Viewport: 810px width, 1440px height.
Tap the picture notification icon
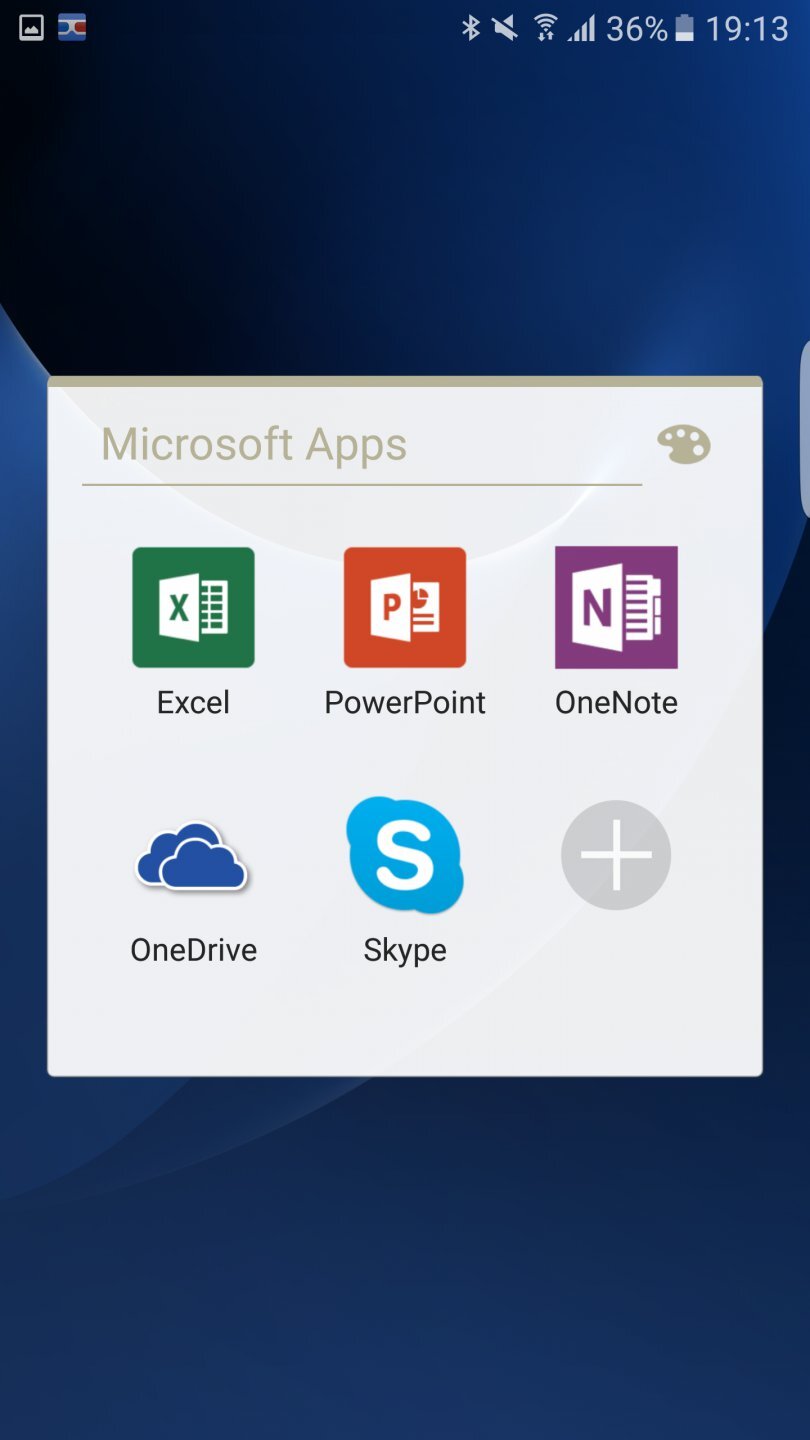click(32, 28)
